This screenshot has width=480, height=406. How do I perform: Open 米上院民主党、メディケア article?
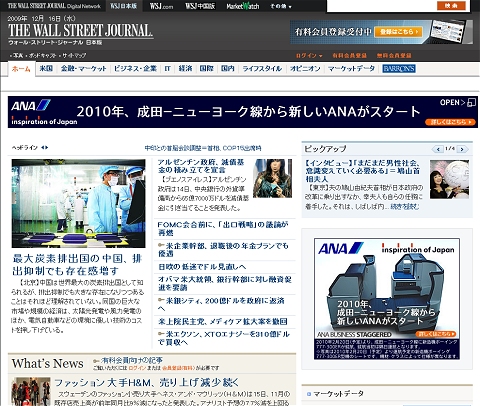(223, 322)
